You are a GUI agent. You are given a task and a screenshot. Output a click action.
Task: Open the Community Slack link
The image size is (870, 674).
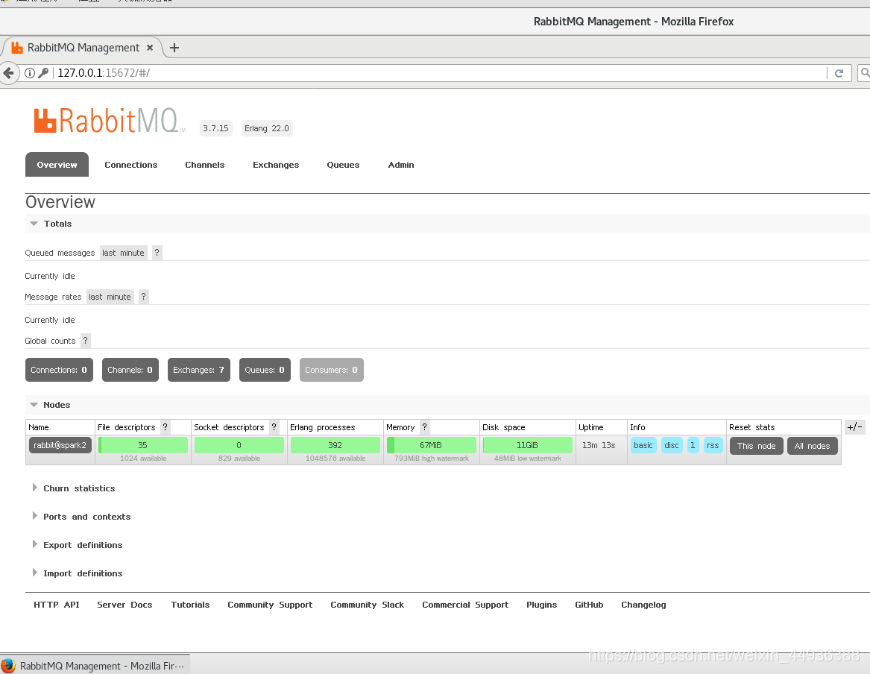pos(367,605)
